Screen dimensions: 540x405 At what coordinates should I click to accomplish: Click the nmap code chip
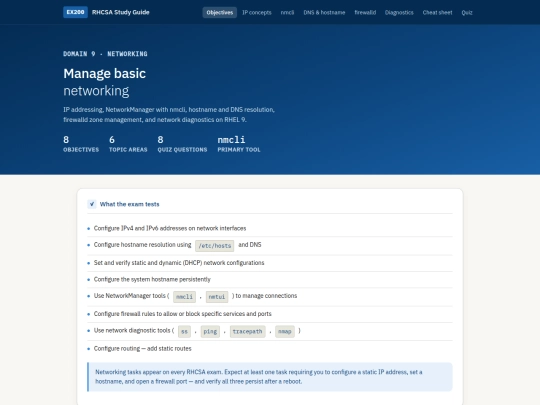tap(284, 331)
